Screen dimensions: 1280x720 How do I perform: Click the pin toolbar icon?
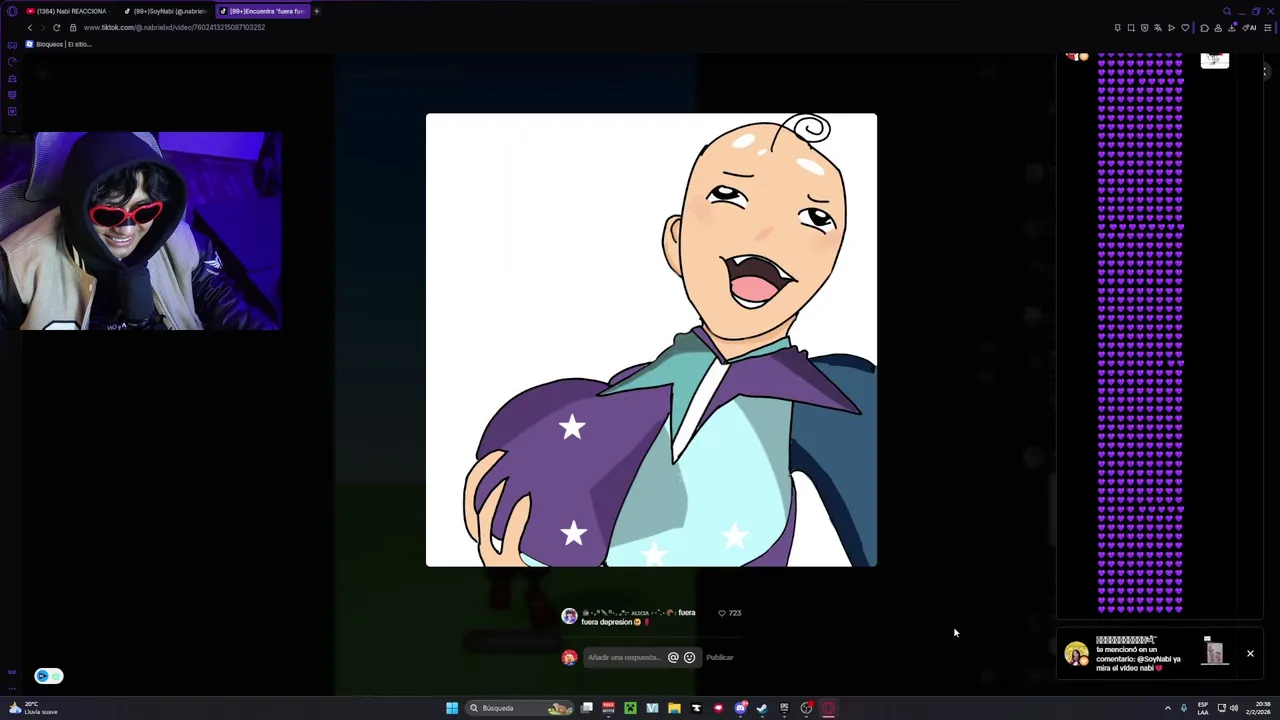click(x=1118, y=27)
